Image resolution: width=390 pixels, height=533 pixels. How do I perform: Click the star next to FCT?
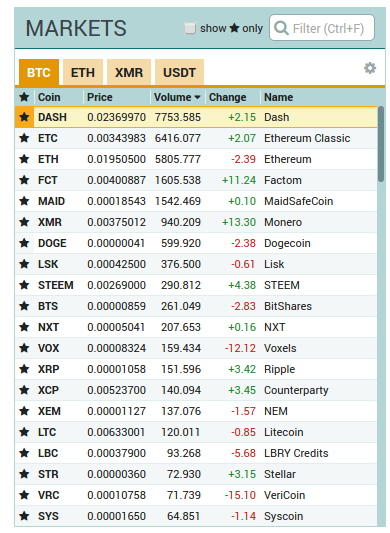pos(24,180)
